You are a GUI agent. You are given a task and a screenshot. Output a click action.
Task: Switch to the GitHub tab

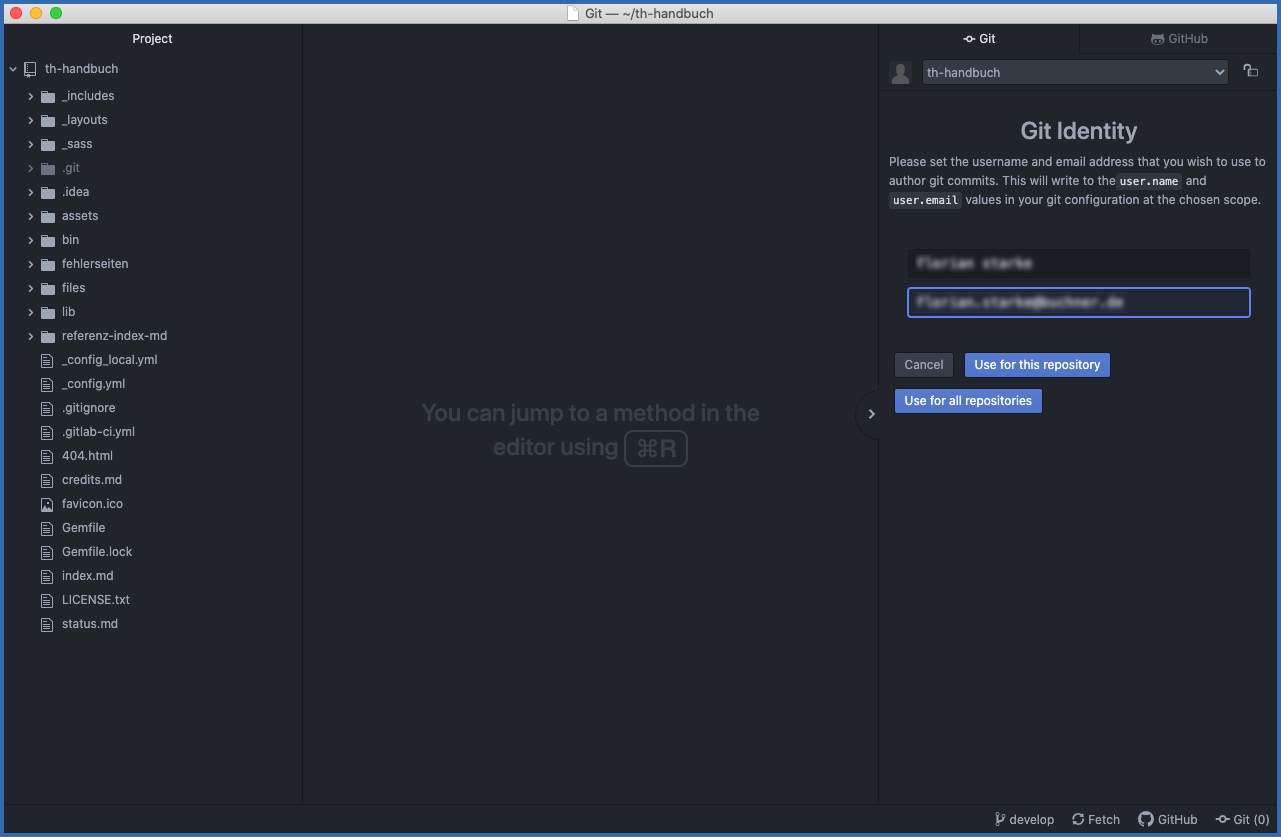[1179, 38]
